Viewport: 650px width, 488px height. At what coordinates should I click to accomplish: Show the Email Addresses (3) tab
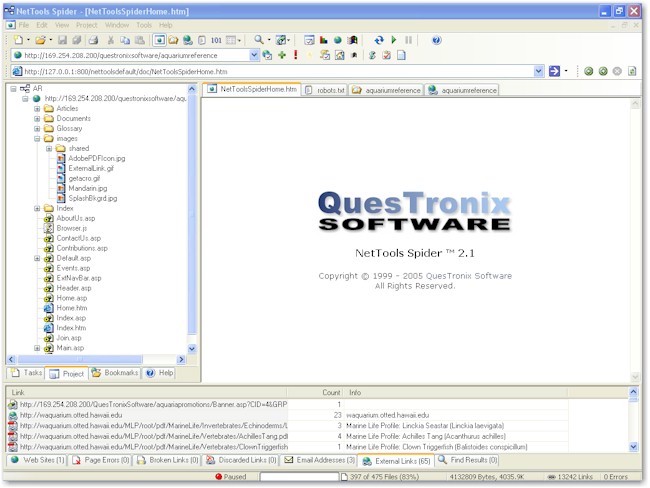320,460
